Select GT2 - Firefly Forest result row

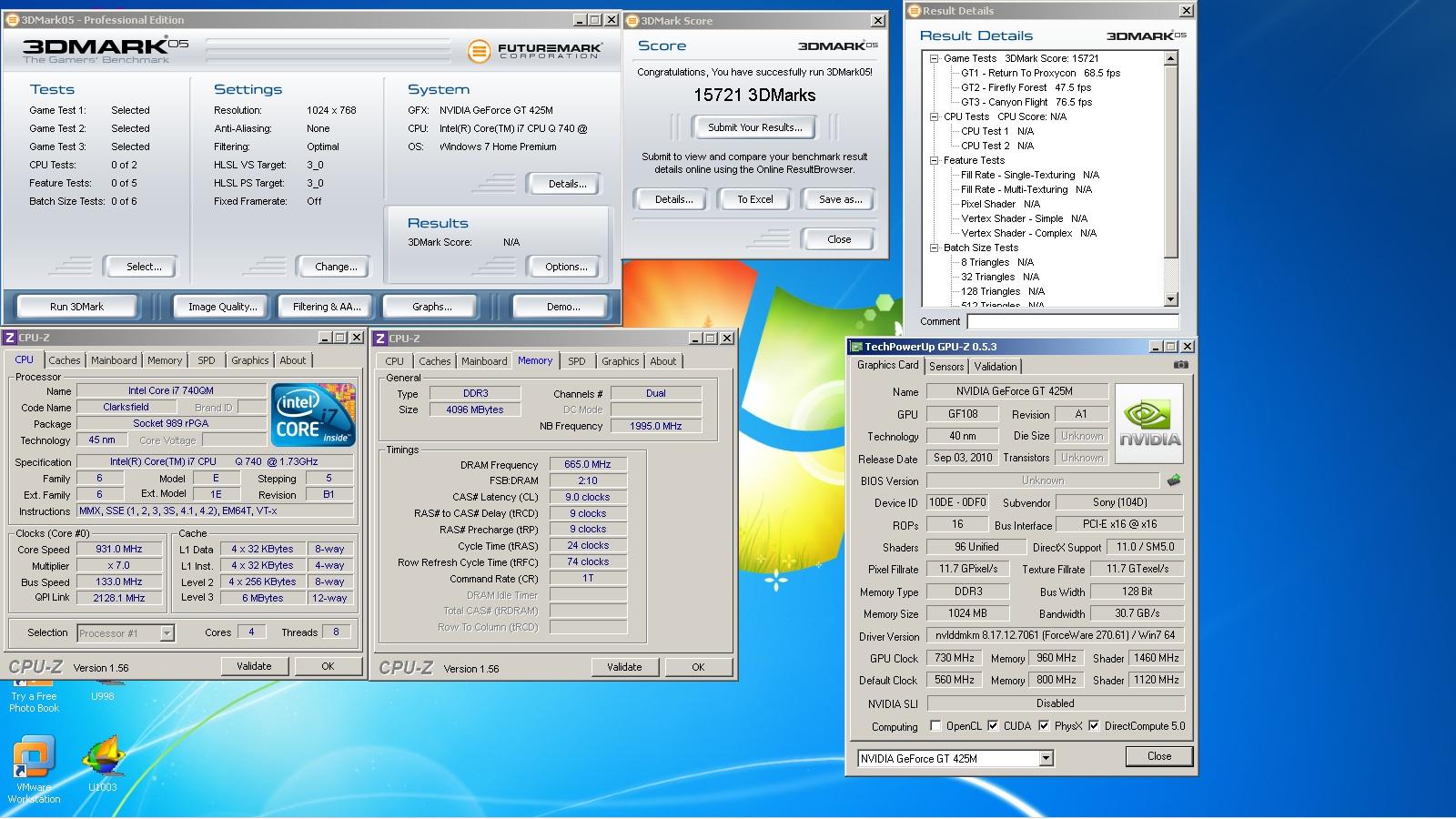(1026, 87)
